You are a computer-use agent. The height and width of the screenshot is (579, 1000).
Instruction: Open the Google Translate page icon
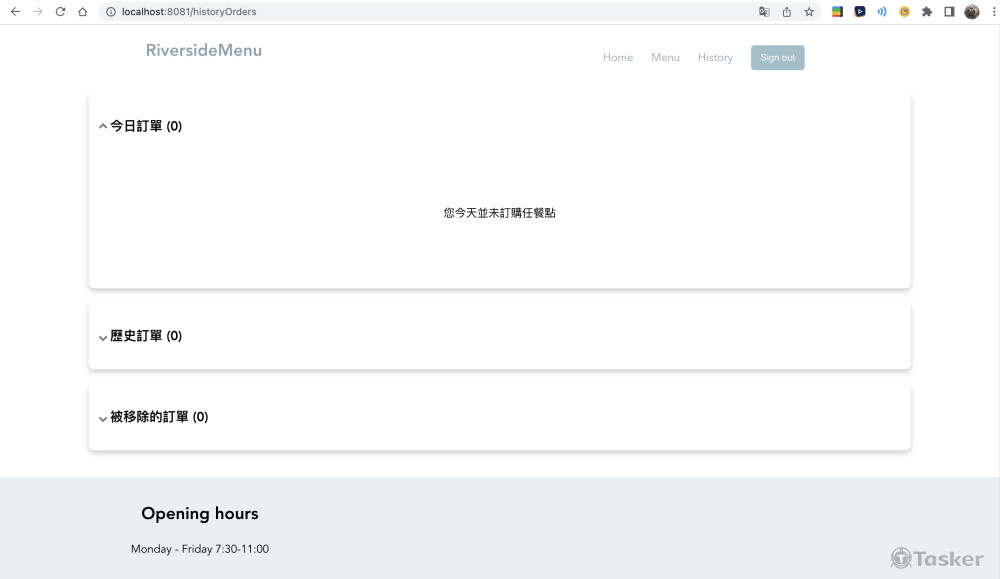[x=764, y=12]
